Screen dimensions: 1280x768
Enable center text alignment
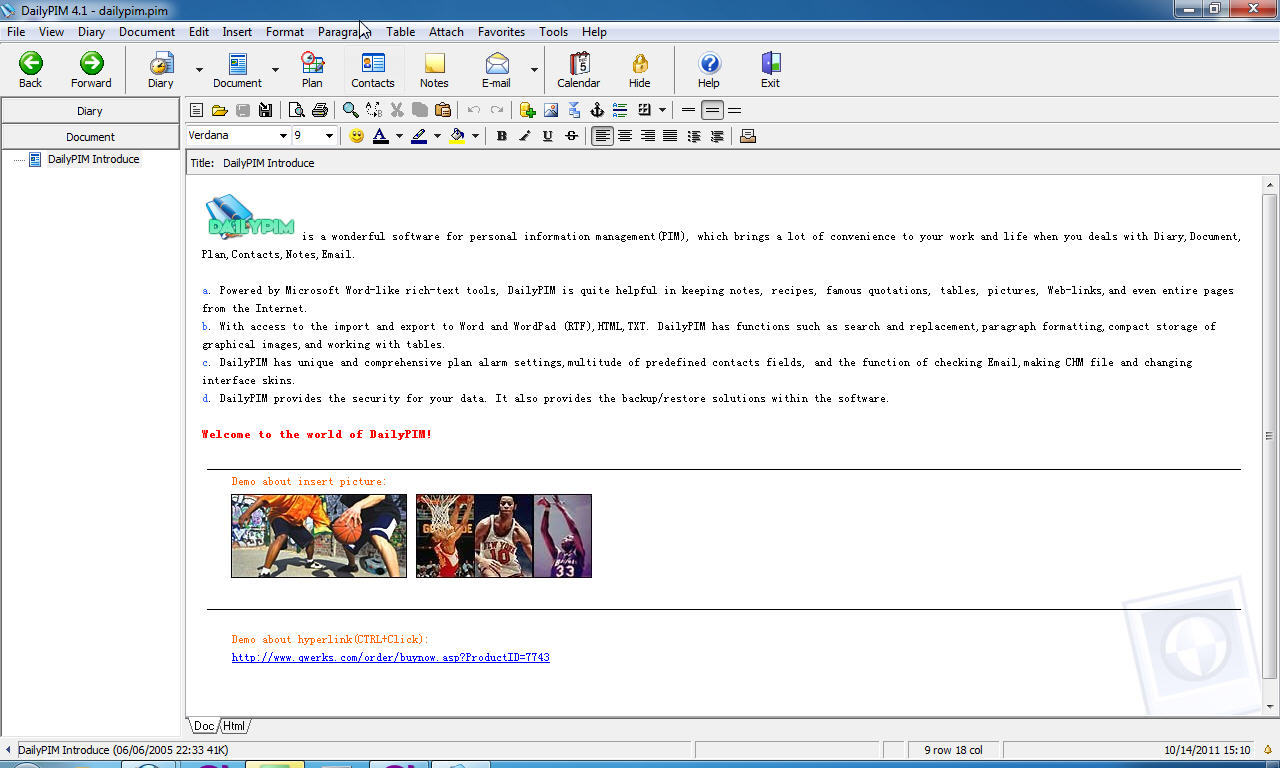pyautogui.click(x=625, y=136)
